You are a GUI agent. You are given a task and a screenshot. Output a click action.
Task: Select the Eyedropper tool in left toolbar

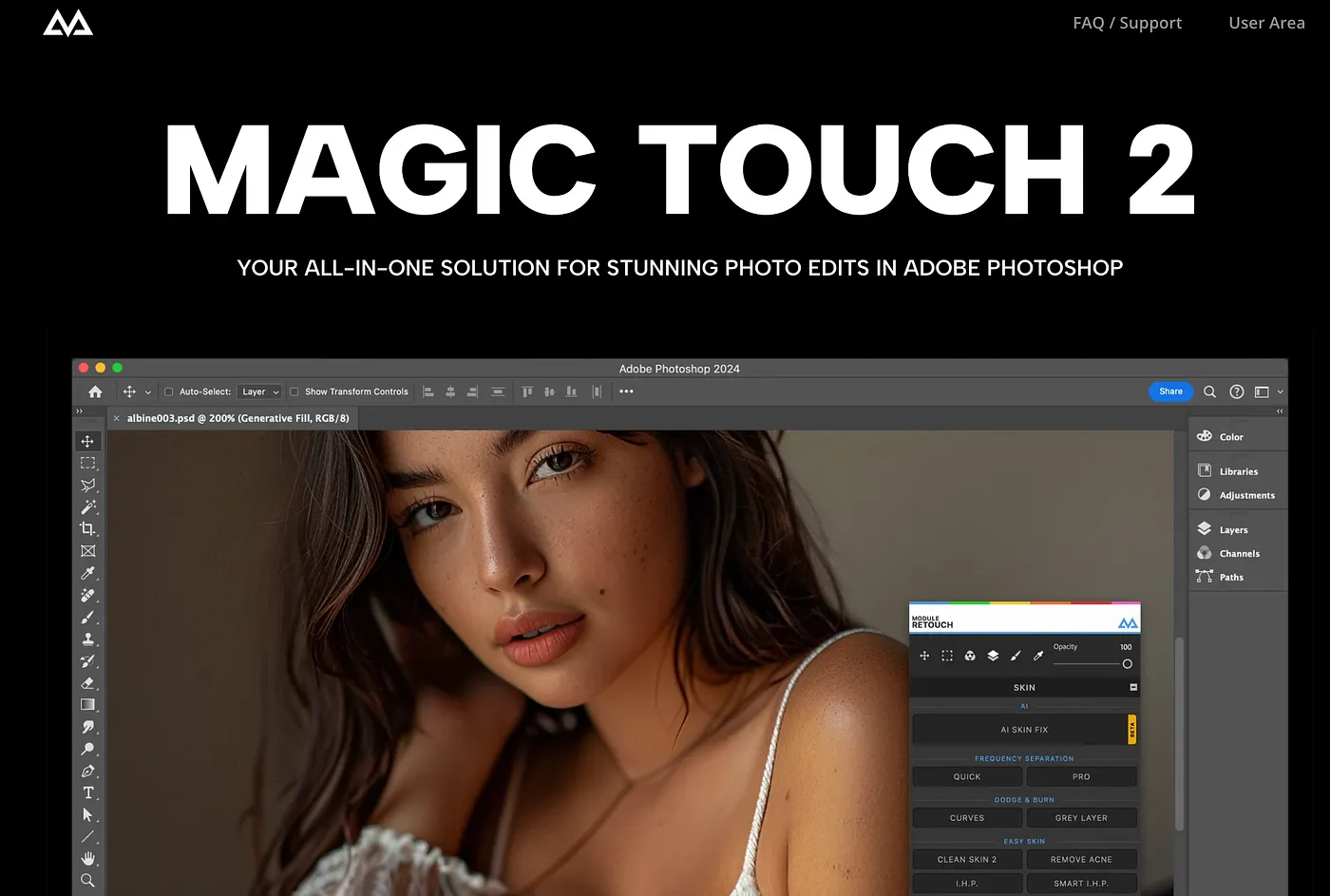pos(87,573)
